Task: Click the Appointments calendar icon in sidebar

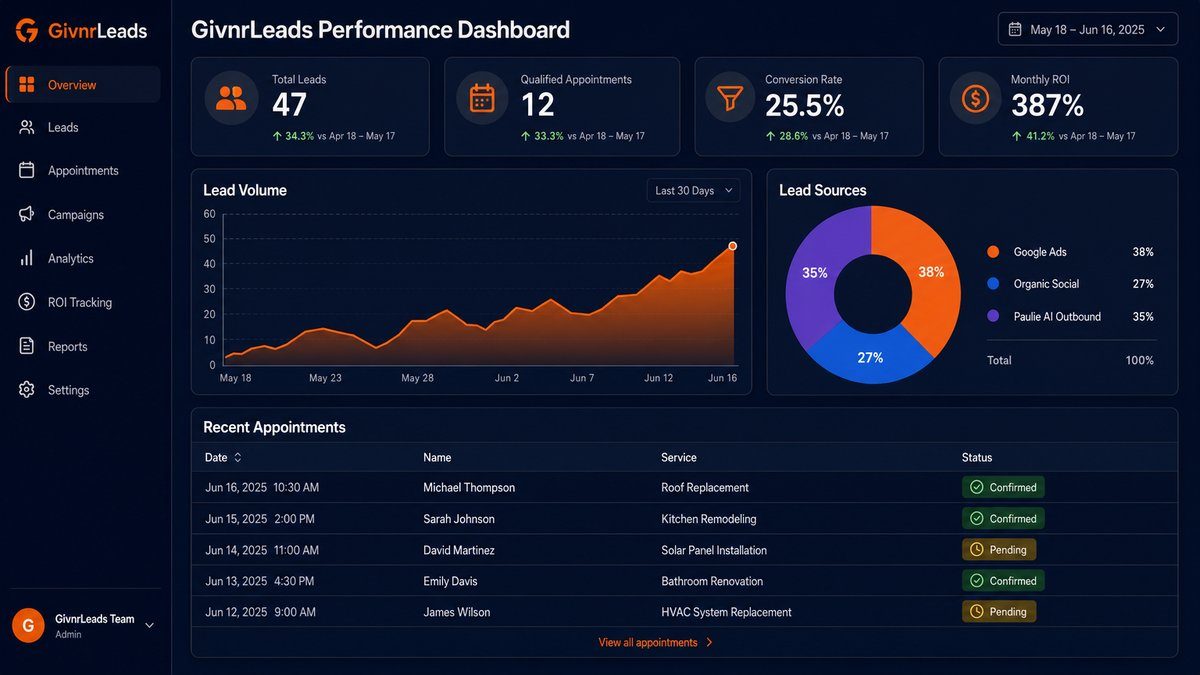Action: coord(27,170)
